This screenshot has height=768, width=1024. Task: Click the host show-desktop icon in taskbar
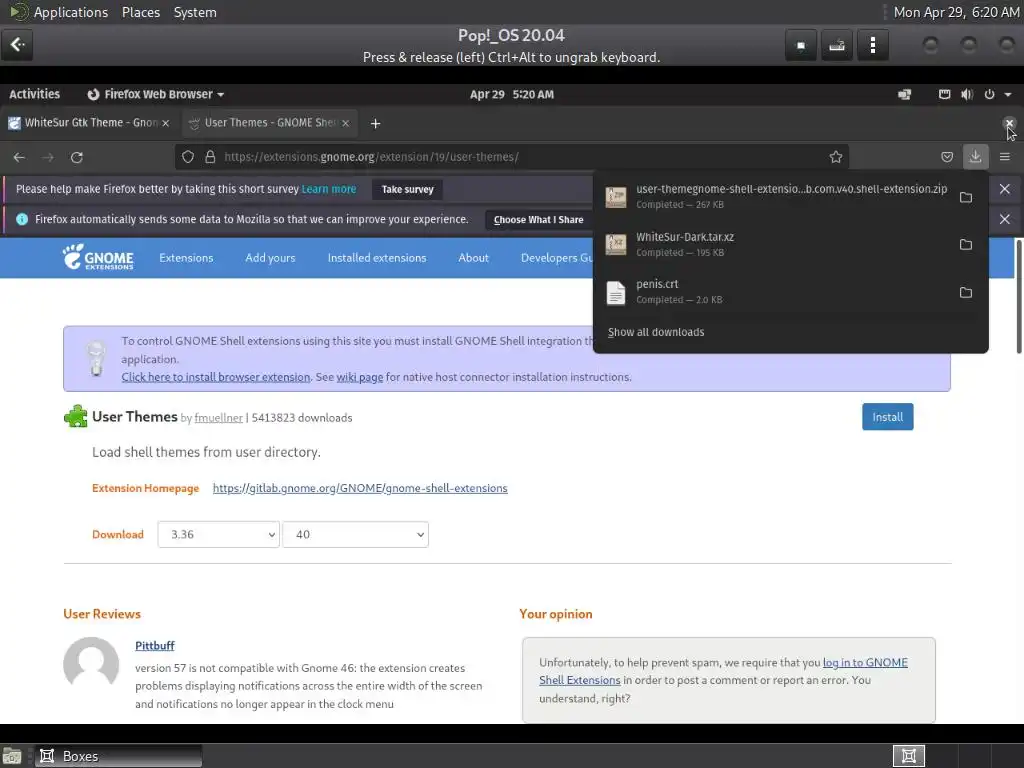pos(12,756)
